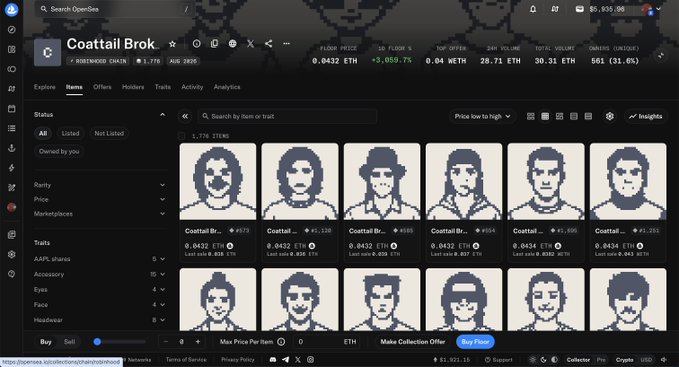Open the Insights button
Screen dimensions: 679x367
[x=645, y=116]
